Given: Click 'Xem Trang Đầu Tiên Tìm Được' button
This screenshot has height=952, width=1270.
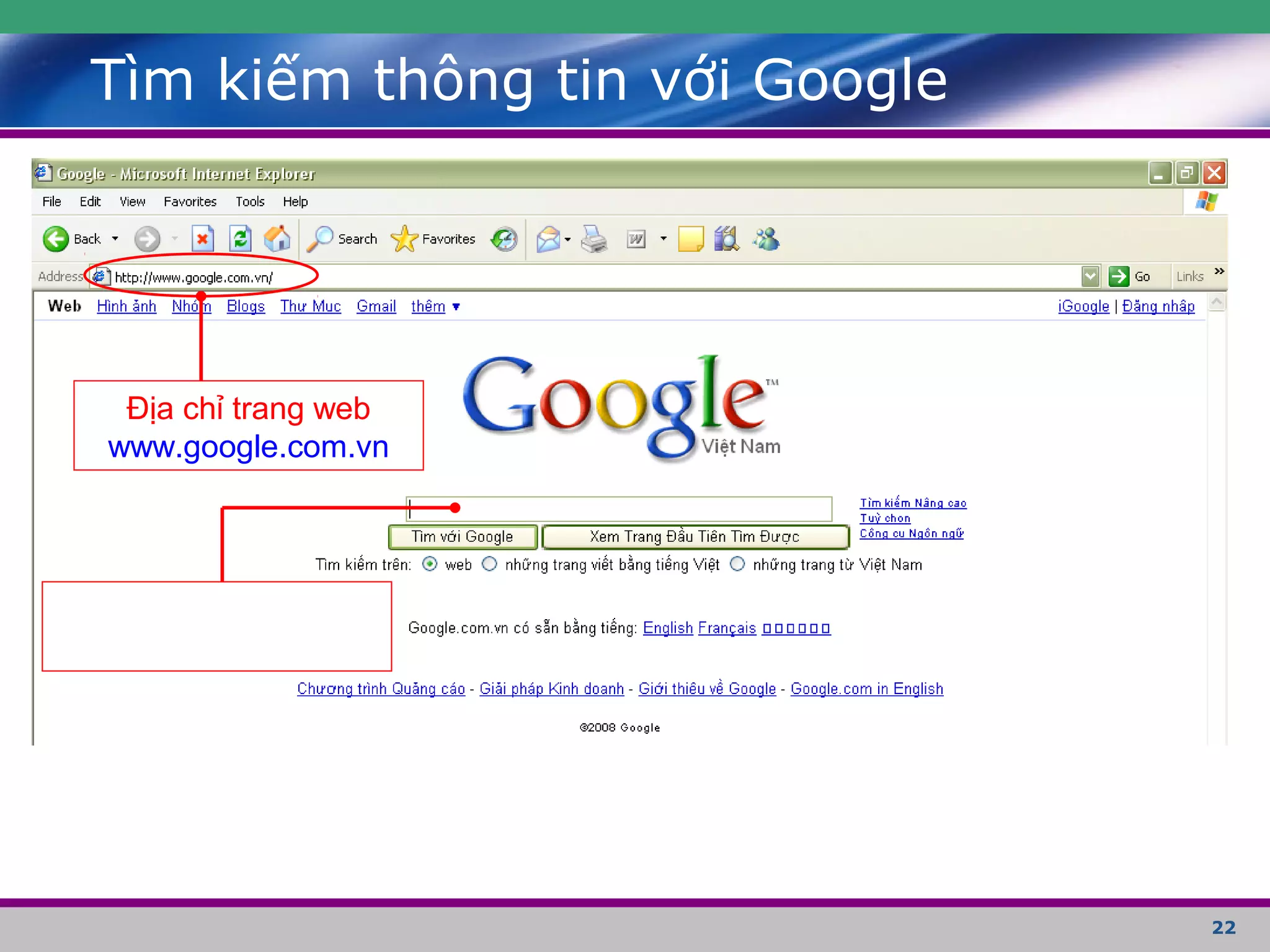Looking at the screenshot, I should click(x=695, y=537).
